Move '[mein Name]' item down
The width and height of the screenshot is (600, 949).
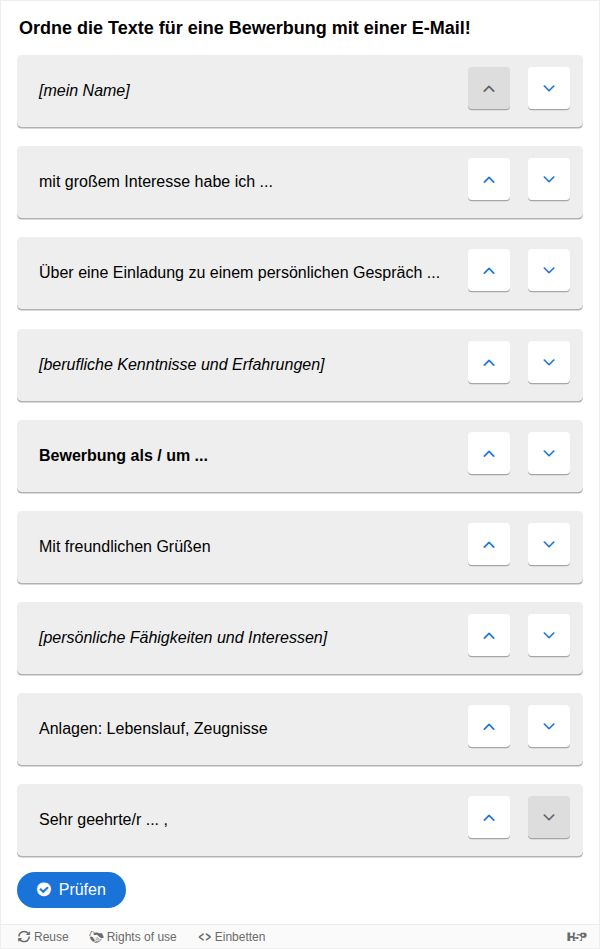[x=549, y=88]
